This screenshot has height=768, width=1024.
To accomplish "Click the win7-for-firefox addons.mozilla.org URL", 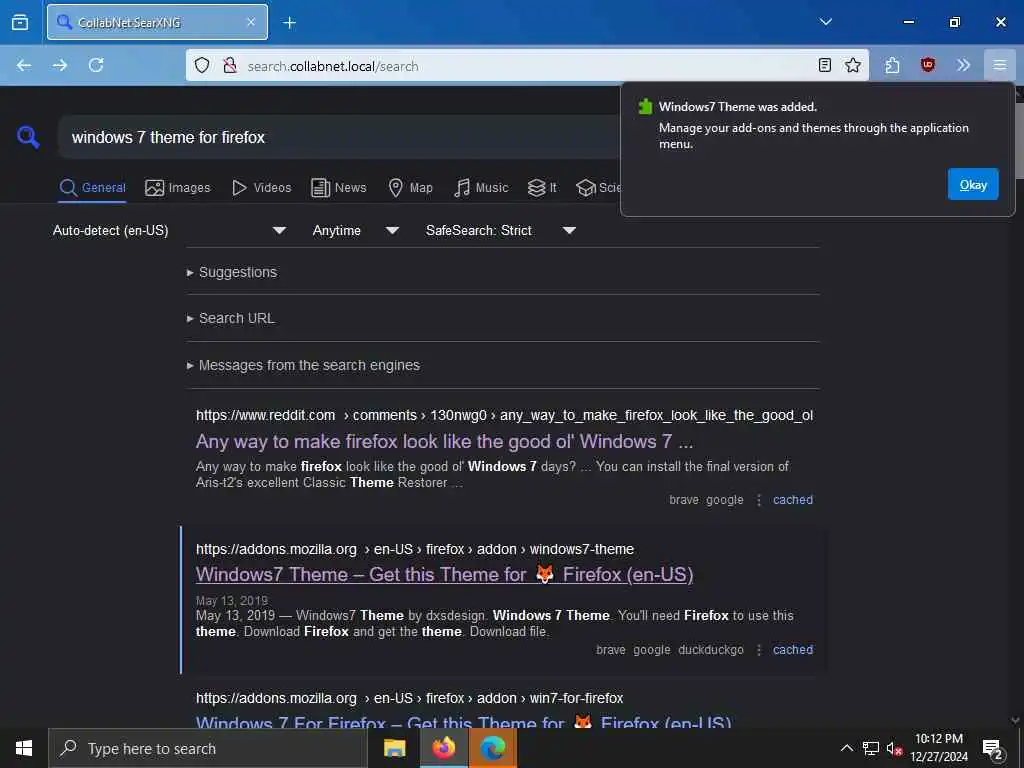I will pyautogui.click(x=409, y=698).
